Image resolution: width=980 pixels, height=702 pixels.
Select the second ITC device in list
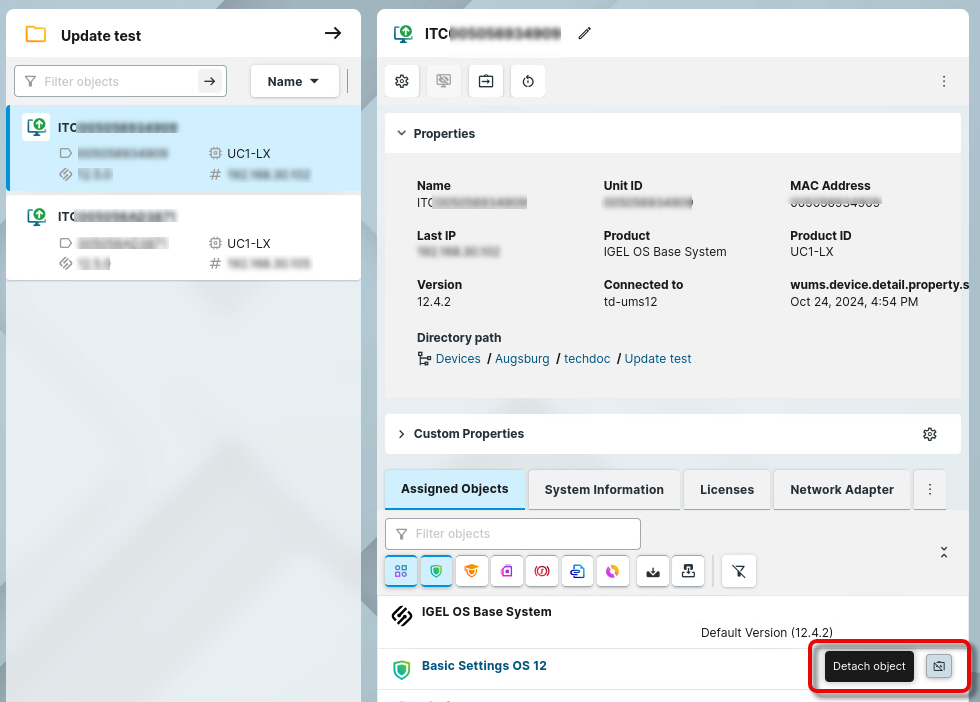[x=183, y=238]
